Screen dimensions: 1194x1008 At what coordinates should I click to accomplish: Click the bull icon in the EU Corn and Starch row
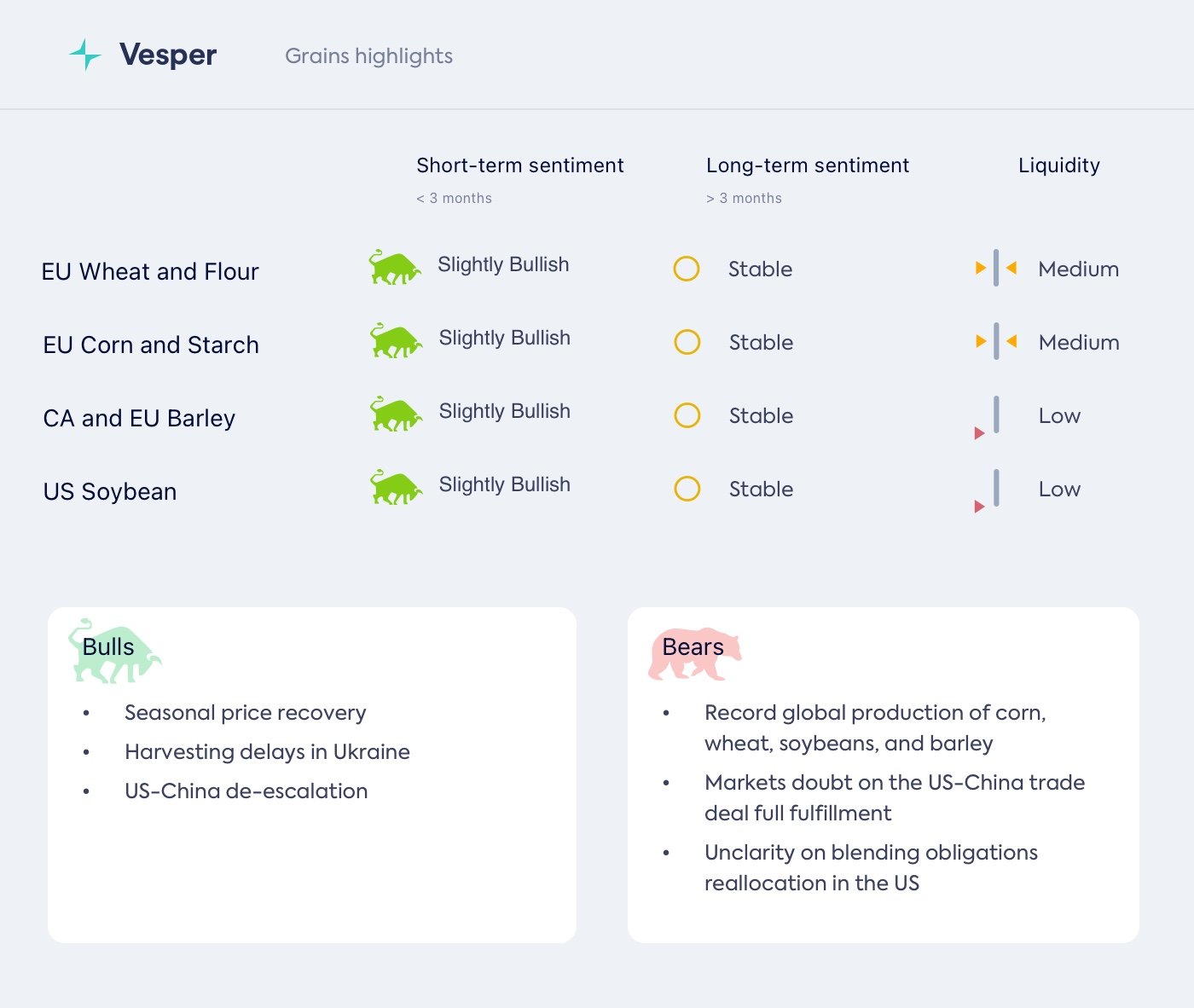pos(396,341)
